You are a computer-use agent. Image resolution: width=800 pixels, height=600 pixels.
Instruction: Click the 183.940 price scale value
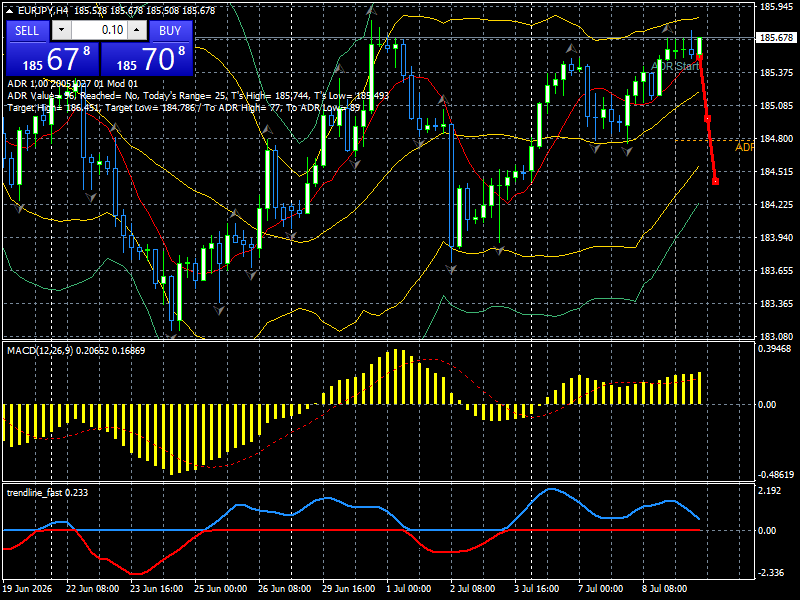pos(777,238)
